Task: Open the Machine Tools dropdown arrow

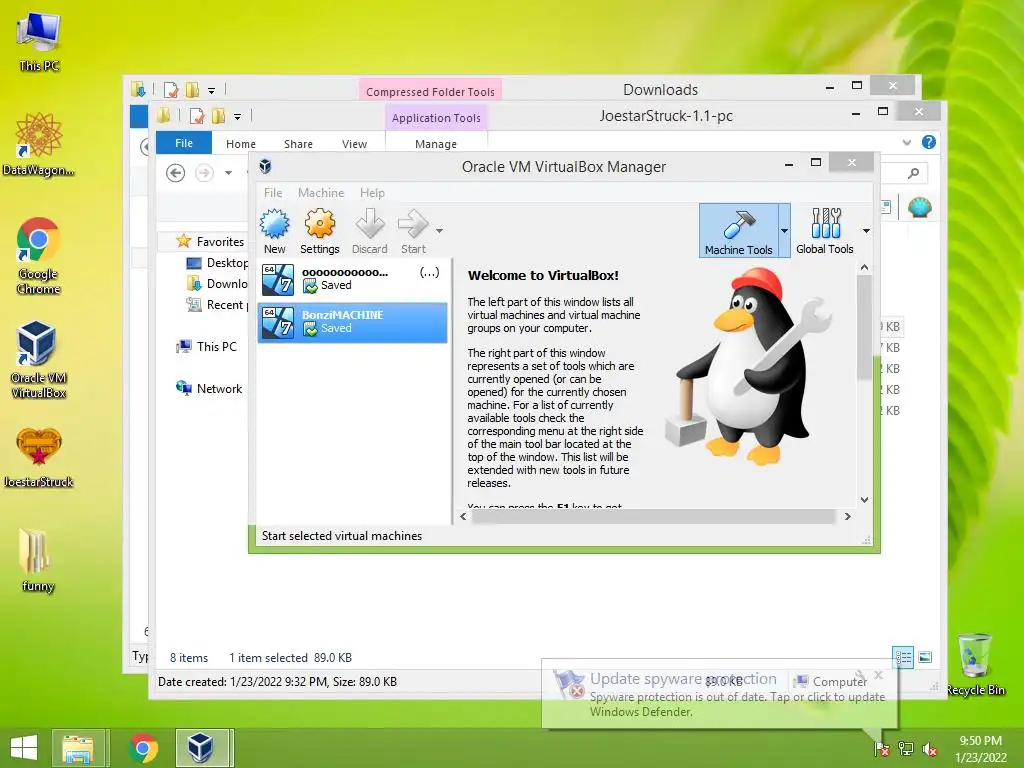Action: pyautogui.click(x=784, y=231)
